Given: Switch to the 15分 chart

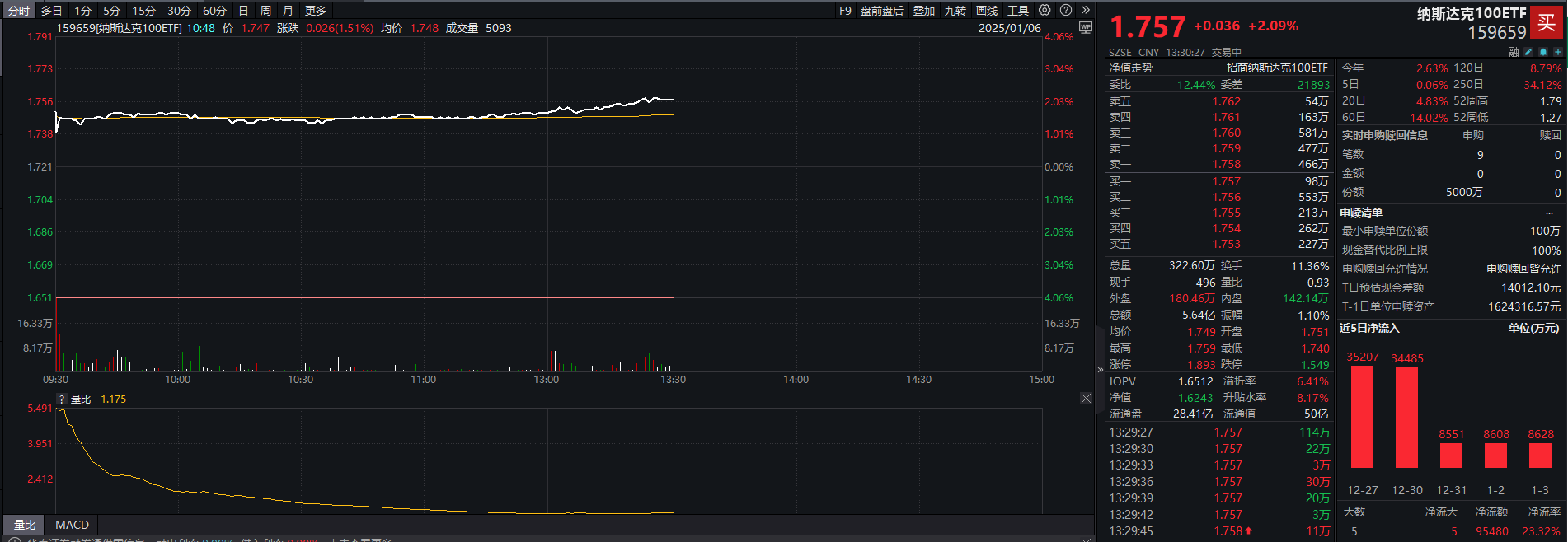Looking at the screenshot, I should [143, 11].
